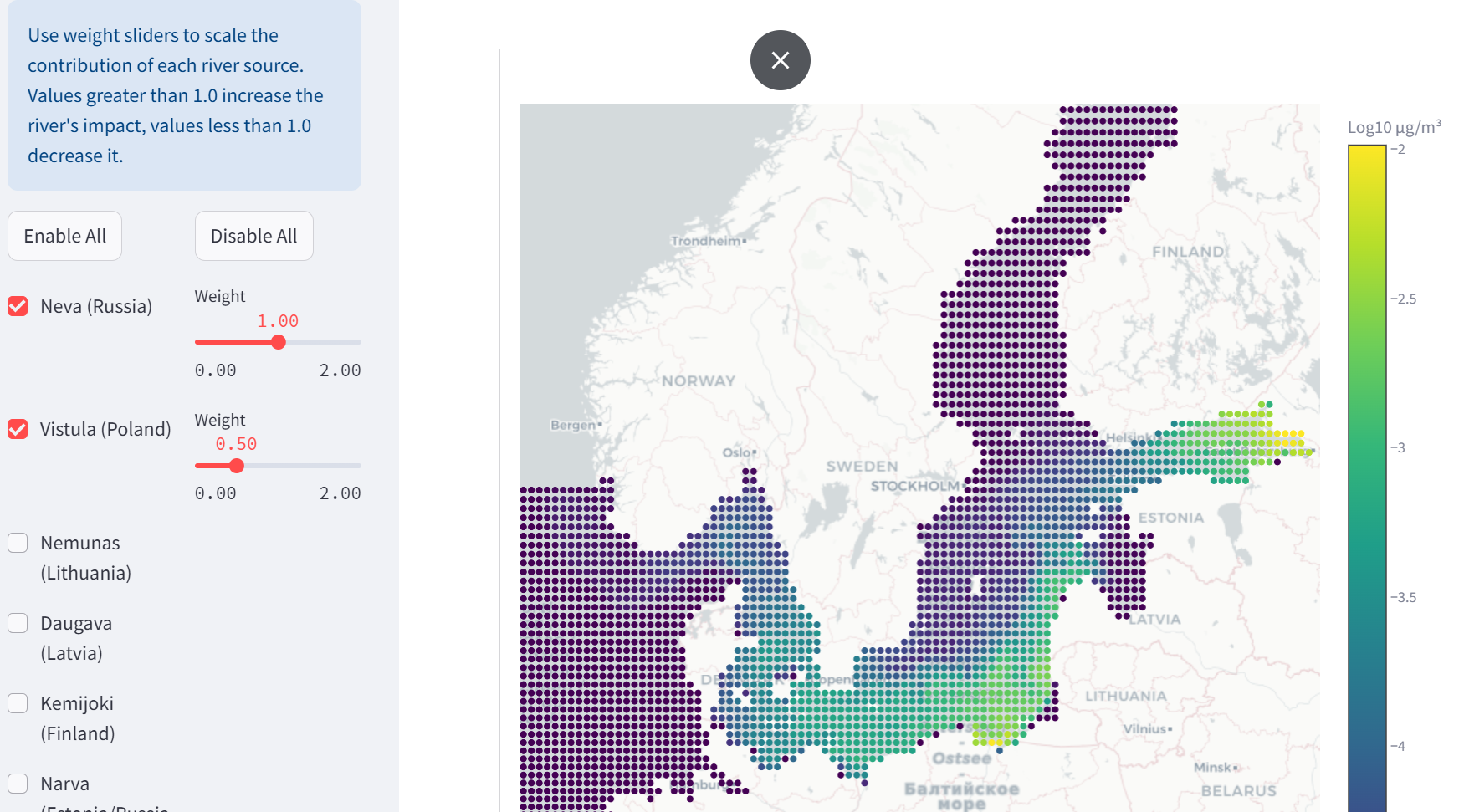The image size is (1464, 812).
Task: Click the Neva weight slider handle
Action: [x=279, y=342]
